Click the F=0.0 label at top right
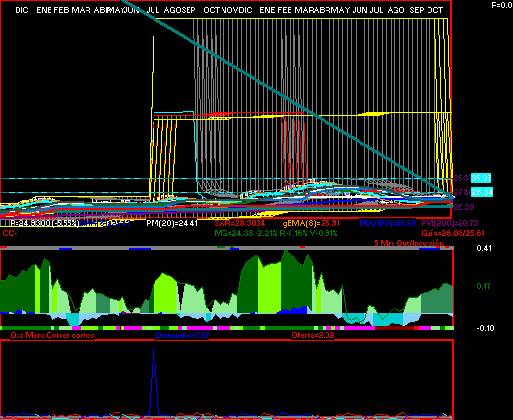The width and height of the screenshot is (513, 420). pos(502,5)
